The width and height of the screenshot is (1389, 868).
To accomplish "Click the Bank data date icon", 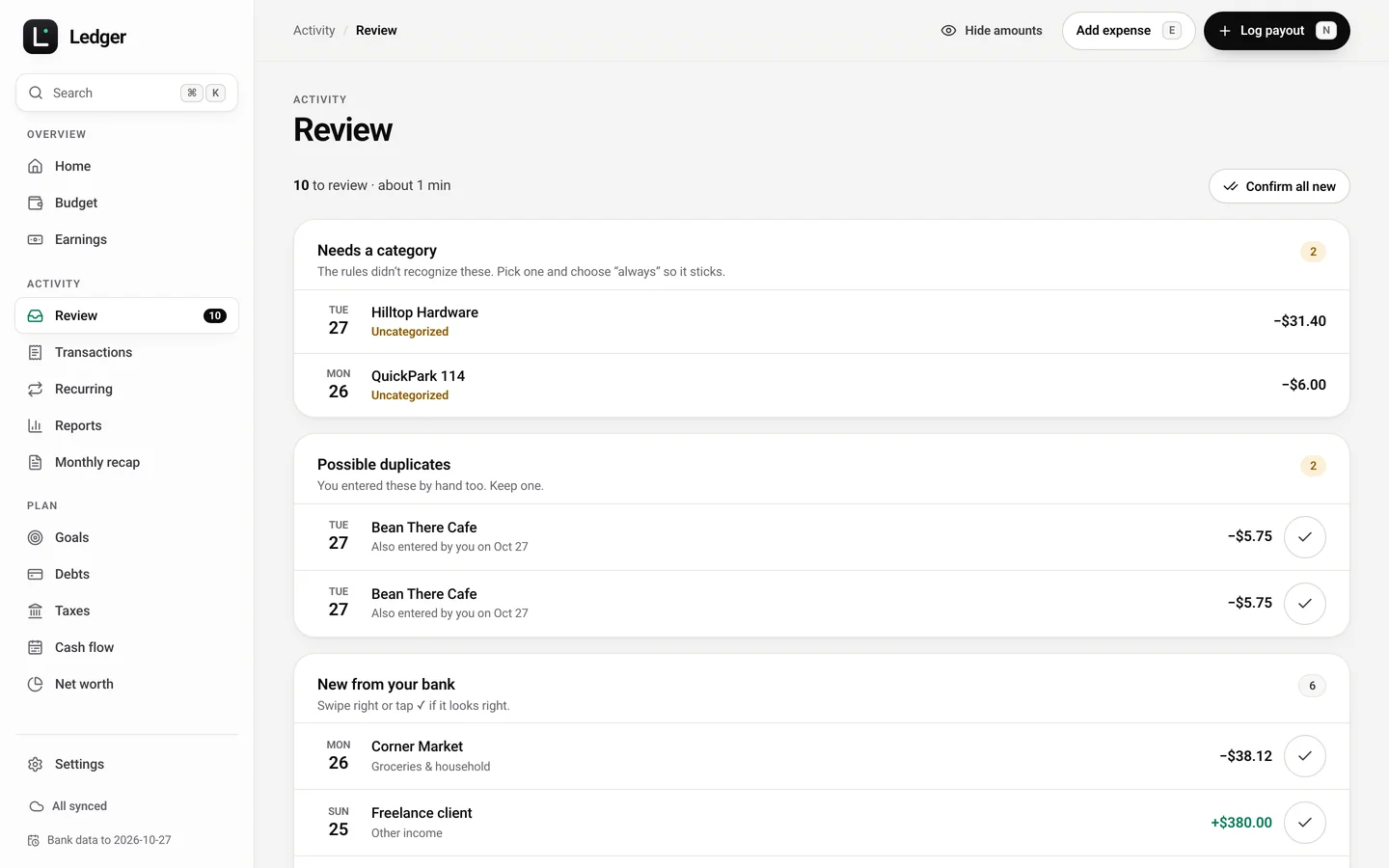I will pos(34,841).
